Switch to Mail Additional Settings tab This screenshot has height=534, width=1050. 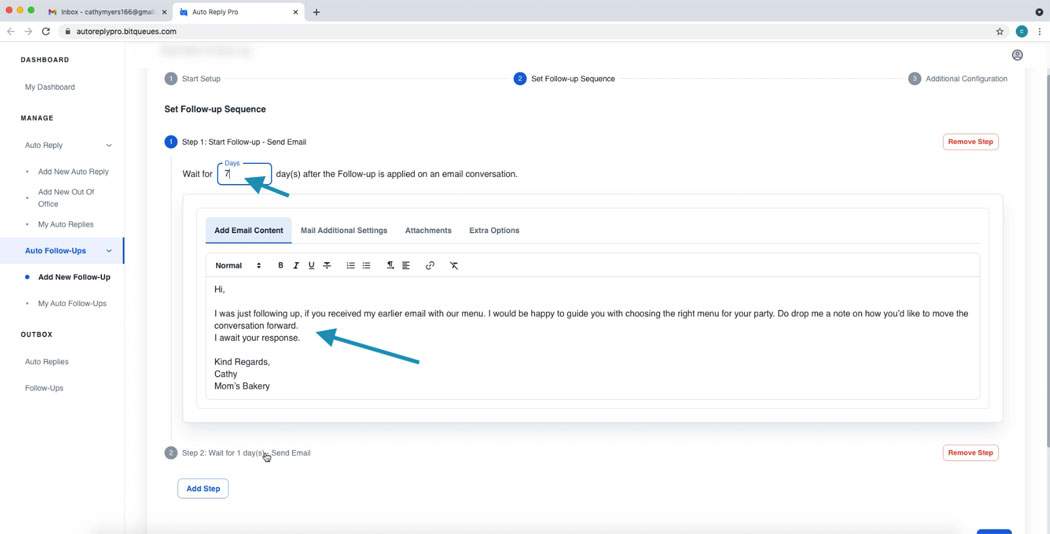pos(344,230)
